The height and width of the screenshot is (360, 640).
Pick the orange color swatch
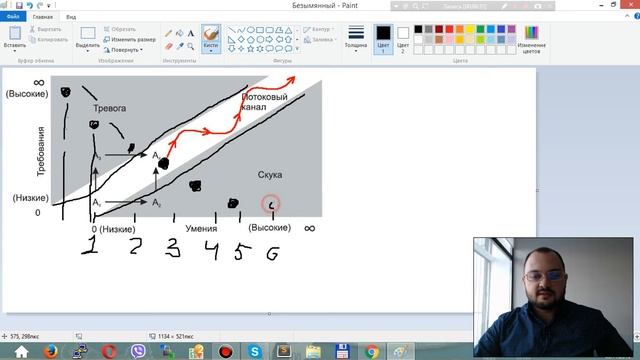(460, 29)
